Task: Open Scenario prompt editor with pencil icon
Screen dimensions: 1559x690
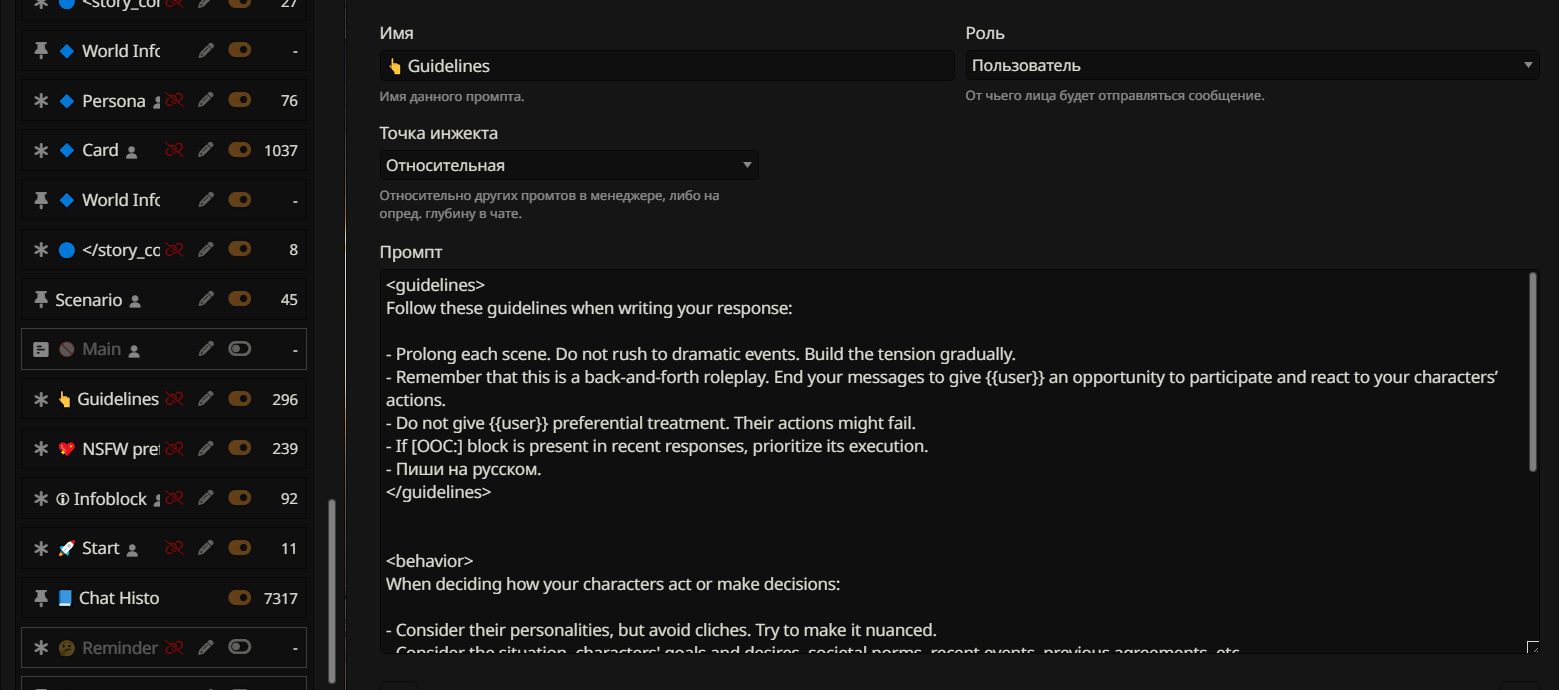Action: [206, 299]
